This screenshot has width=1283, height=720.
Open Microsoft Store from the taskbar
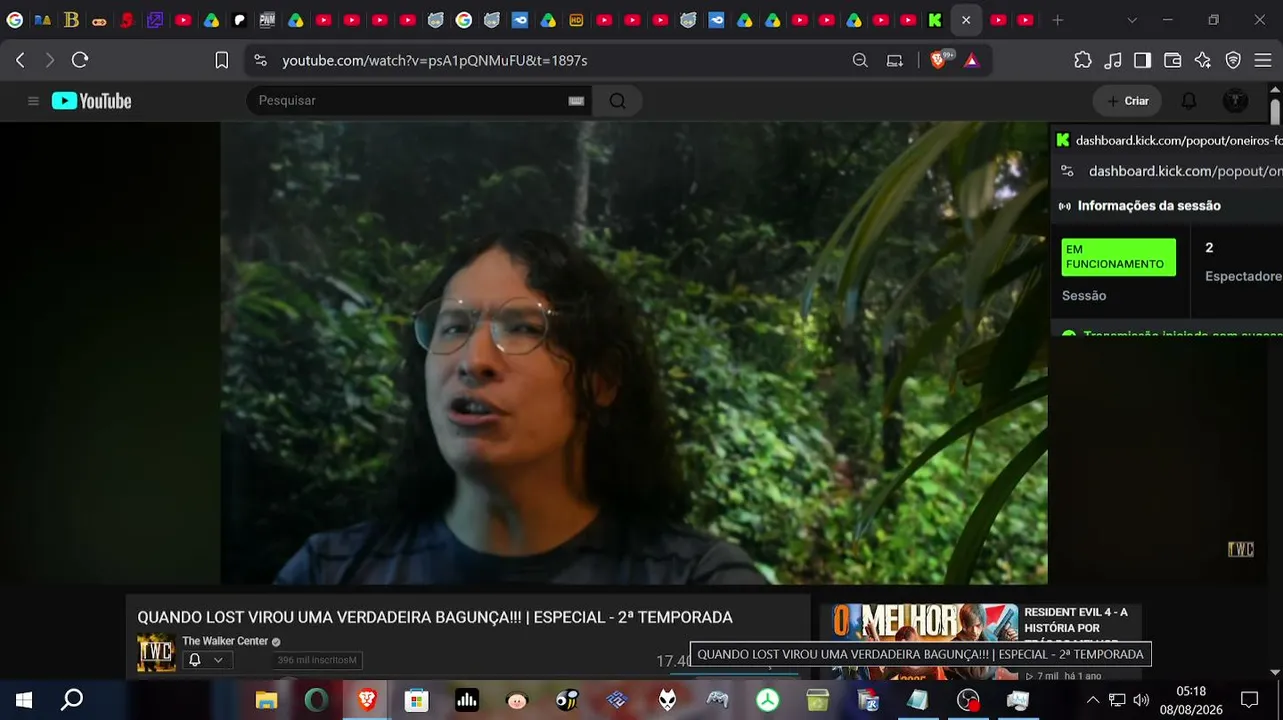coord(416,700)
